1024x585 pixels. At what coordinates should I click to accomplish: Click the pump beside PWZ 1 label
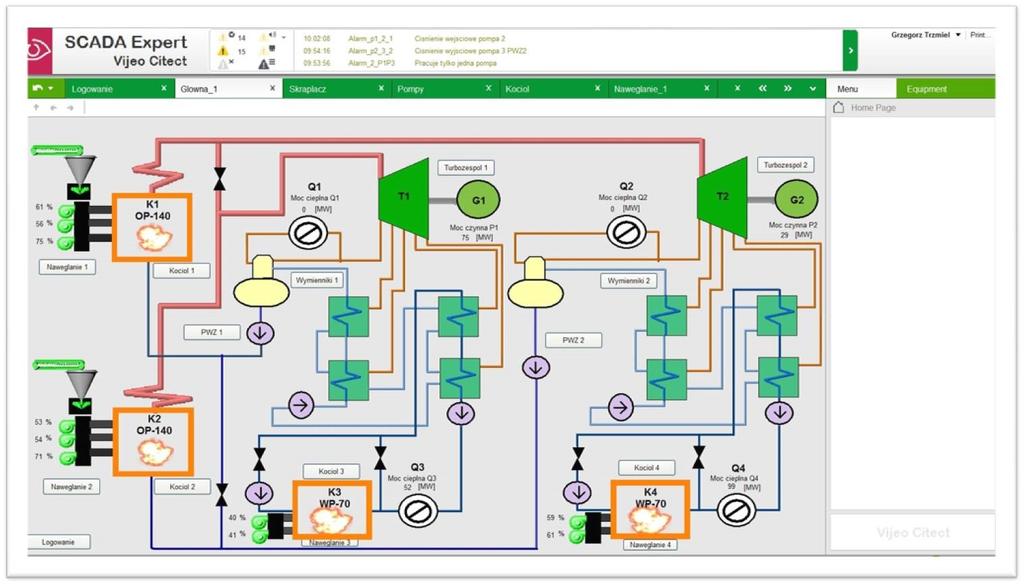(261, 333)
